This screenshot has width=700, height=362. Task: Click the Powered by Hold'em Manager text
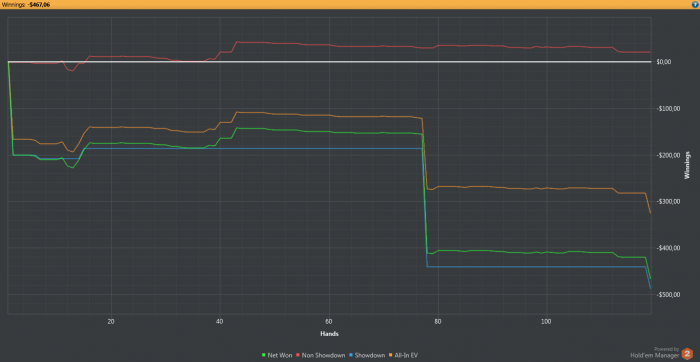654,352
